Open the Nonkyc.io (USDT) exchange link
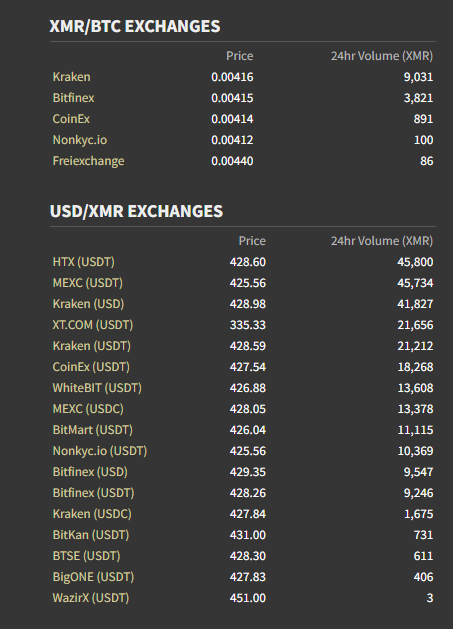453x629 pixels. point(100,451)
